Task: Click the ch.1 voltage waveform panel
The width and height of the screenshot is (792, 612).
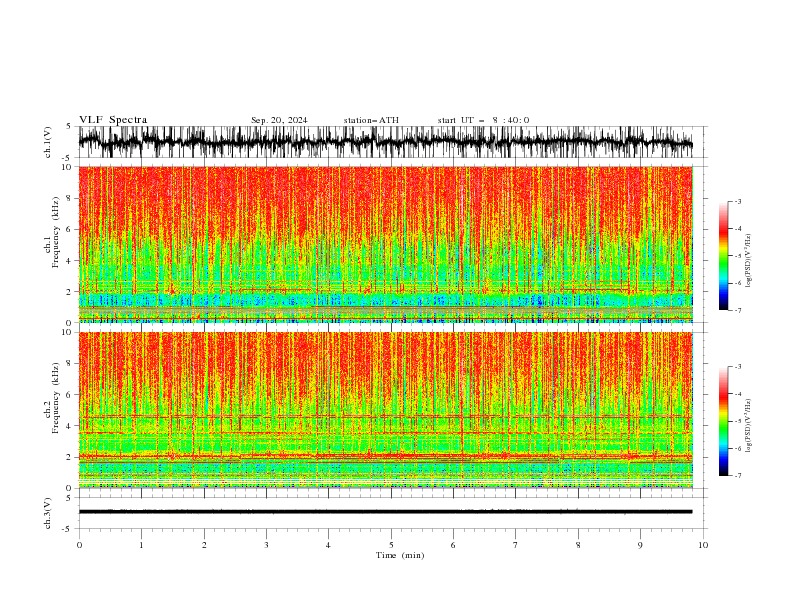Action: (393, 142)
